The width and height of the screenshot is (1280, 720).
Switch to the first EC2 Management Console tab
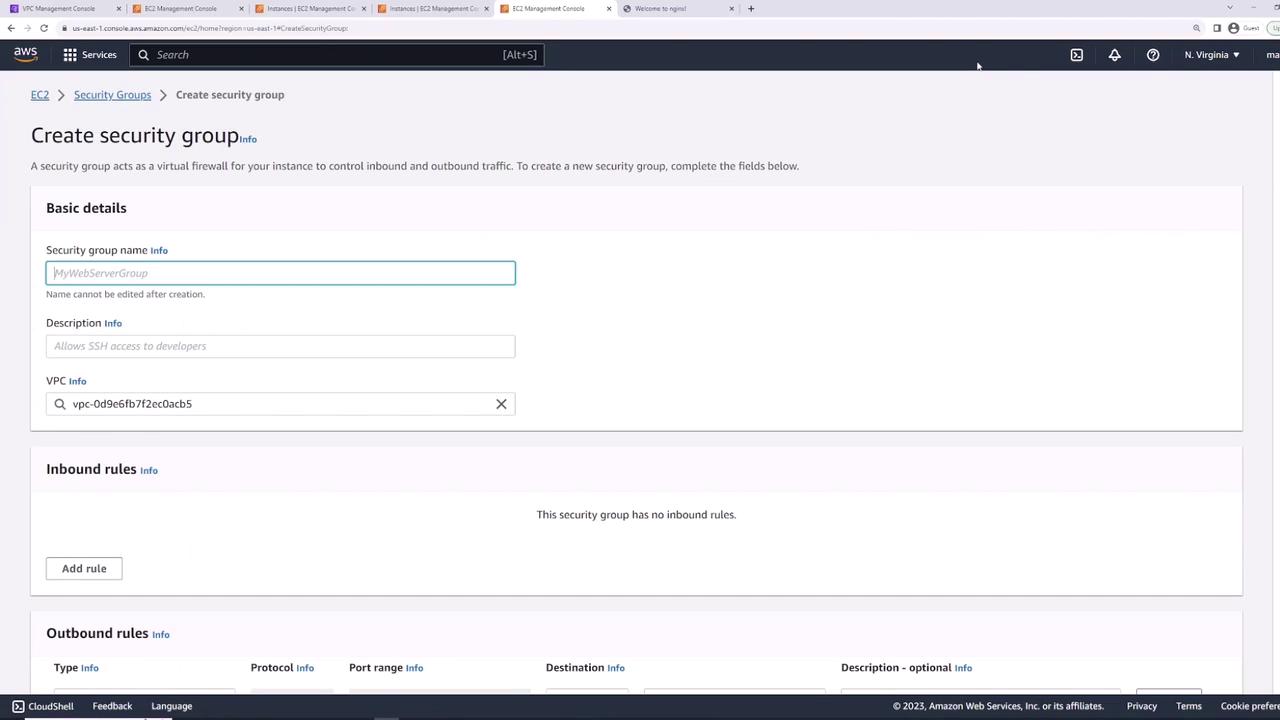181,9
